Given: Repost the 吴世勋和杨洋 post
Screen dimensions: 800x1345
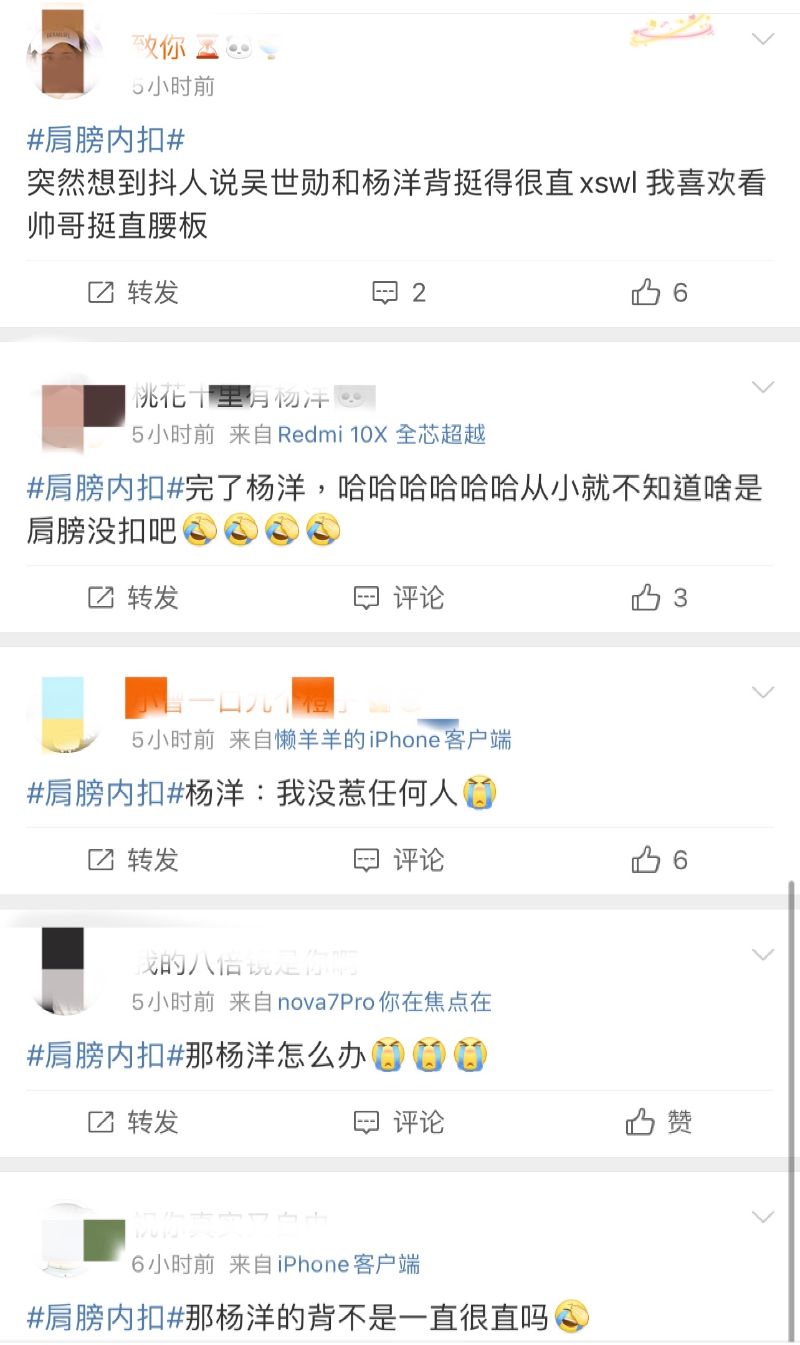Looking at the screenshot, I should pyautogui.click(x=133, y=293).
